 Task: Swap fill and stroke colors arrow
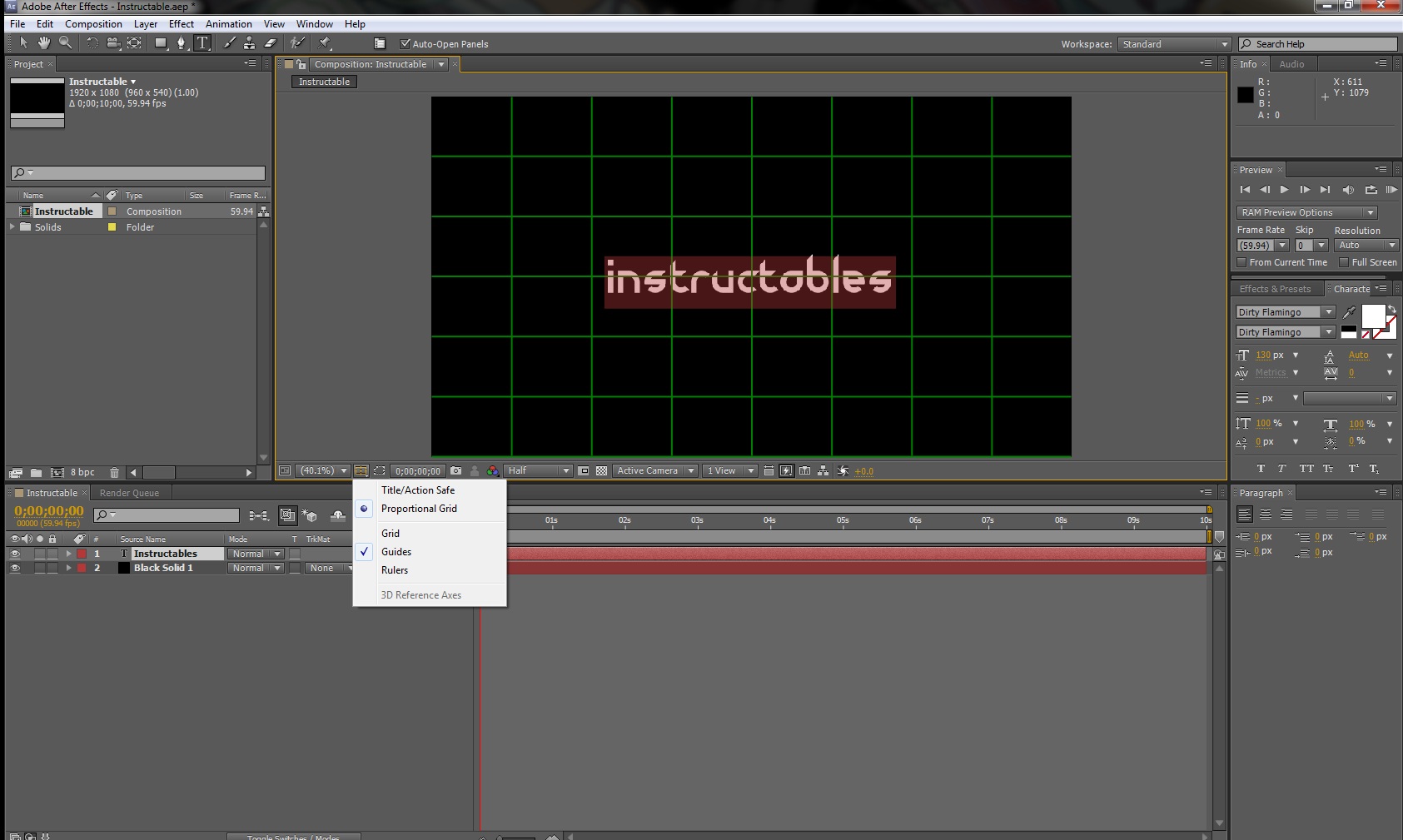(1391, 309)
